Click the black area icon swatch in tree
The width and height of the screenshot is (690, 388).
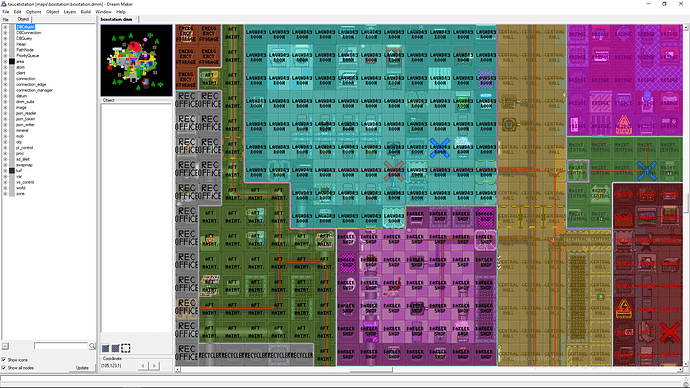12,62
